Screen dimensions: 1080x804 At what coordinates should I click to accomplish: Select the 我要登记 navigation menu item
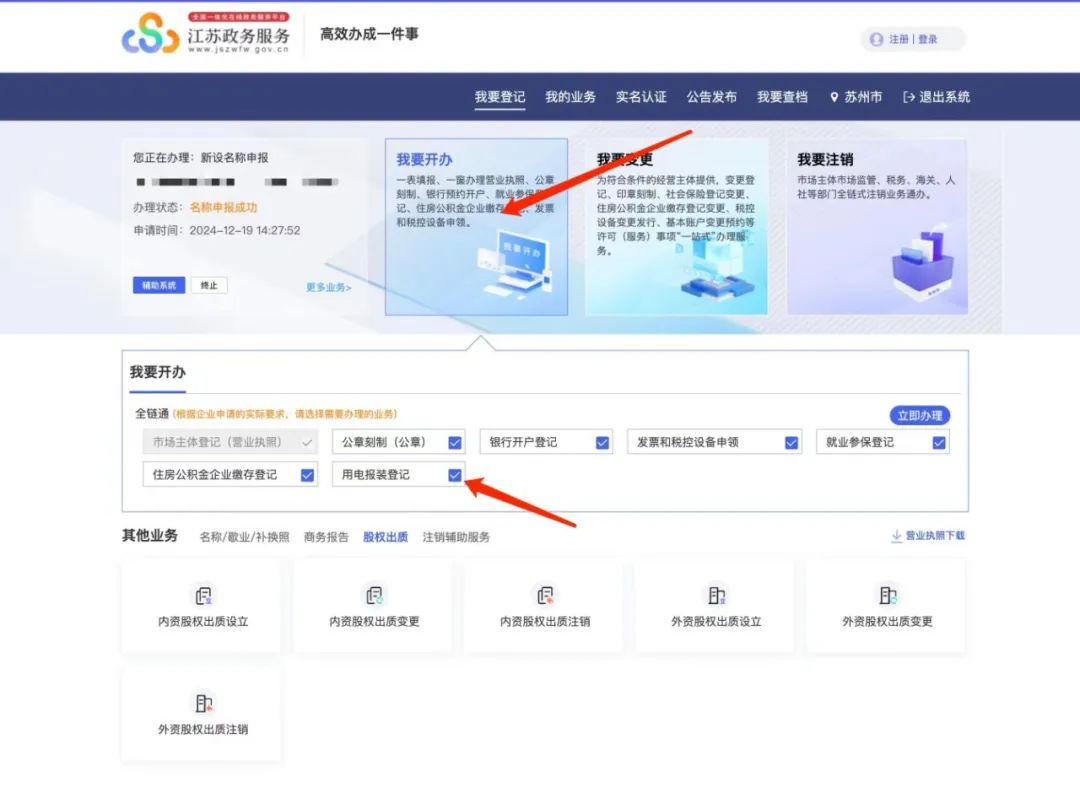coord(498,96)
